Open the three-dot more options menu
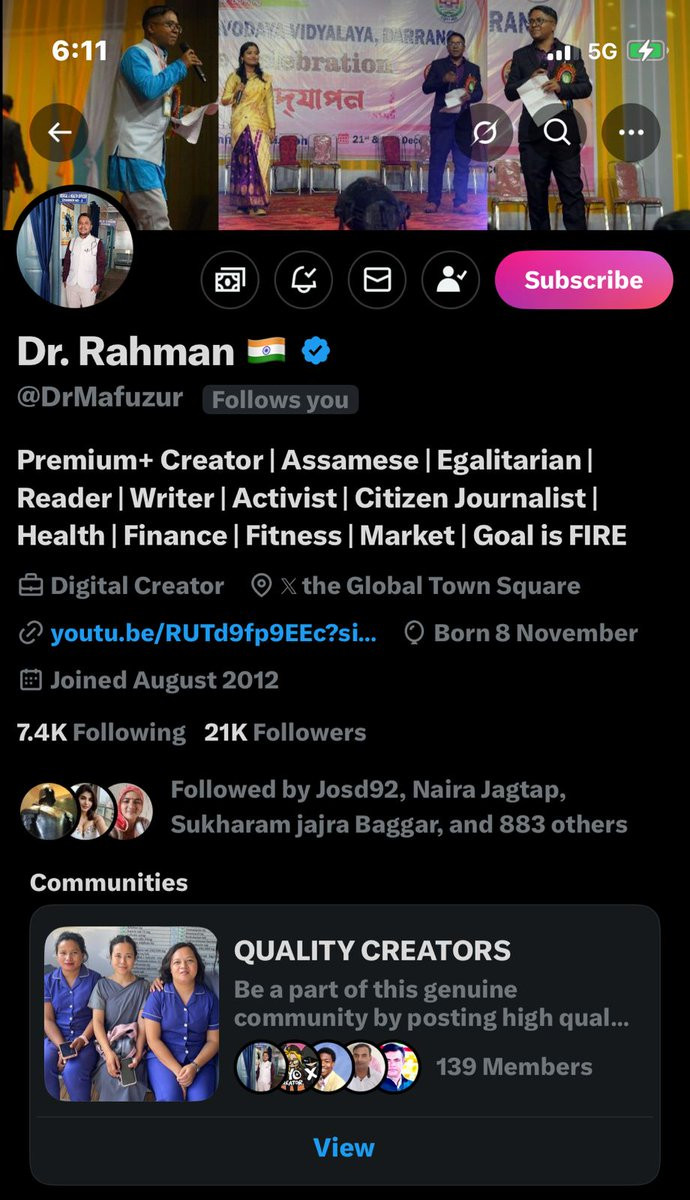The image size is (690, 1200). coord(631,132)
